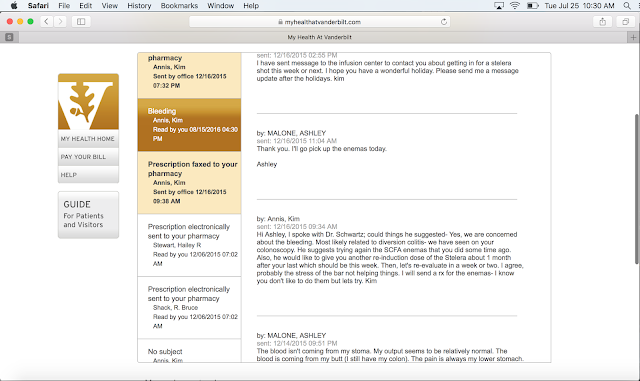Screen dimensions: 640x381
Task: Go to MY HEALTH HOME
Action: (88, 139)
